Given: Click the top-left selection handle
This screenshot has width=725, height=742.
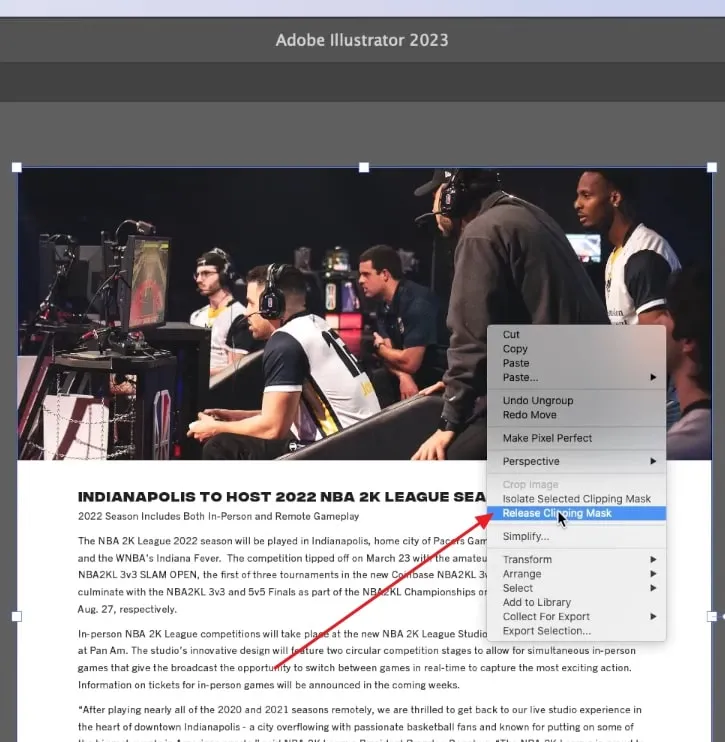Looking at the screenshot, I should click(17, 167).
